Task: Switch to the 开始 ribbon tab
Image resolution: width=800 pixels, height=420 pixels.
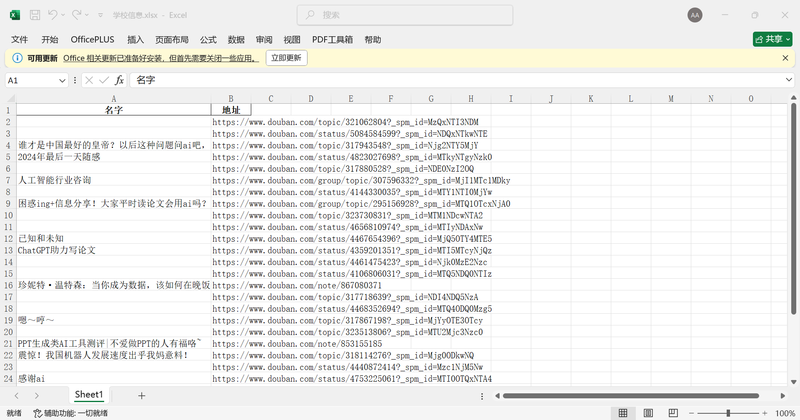Action: click(49, 39)
